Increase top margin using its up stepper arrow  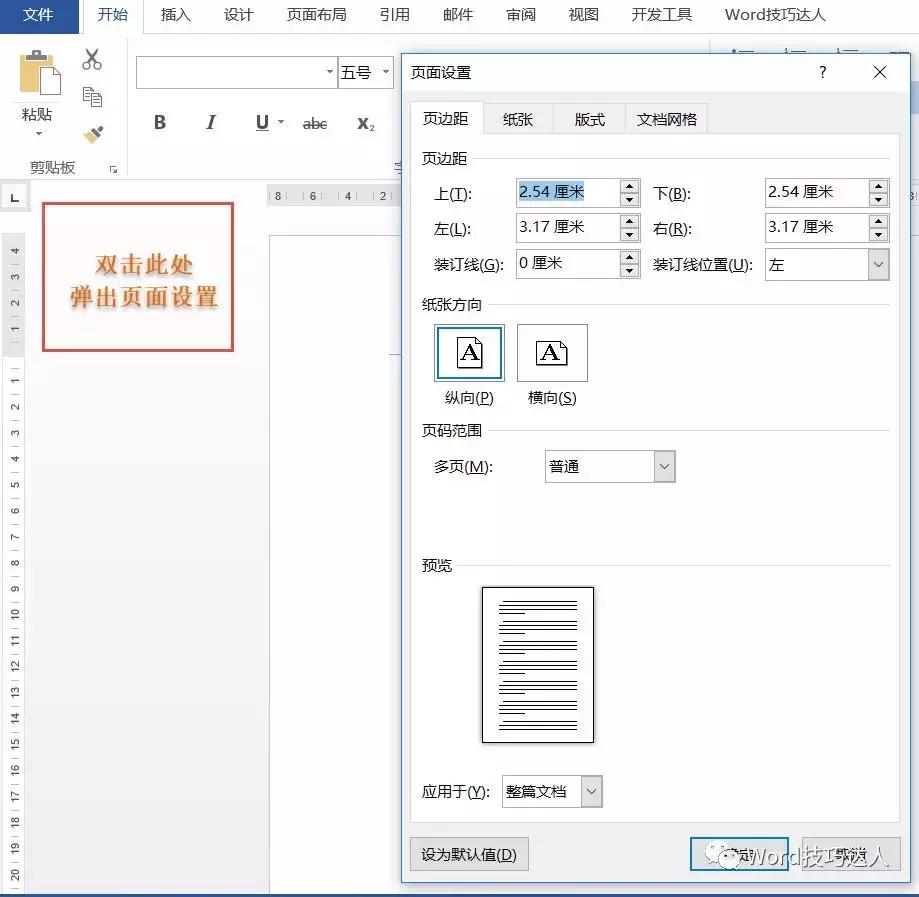pos(628,187)
